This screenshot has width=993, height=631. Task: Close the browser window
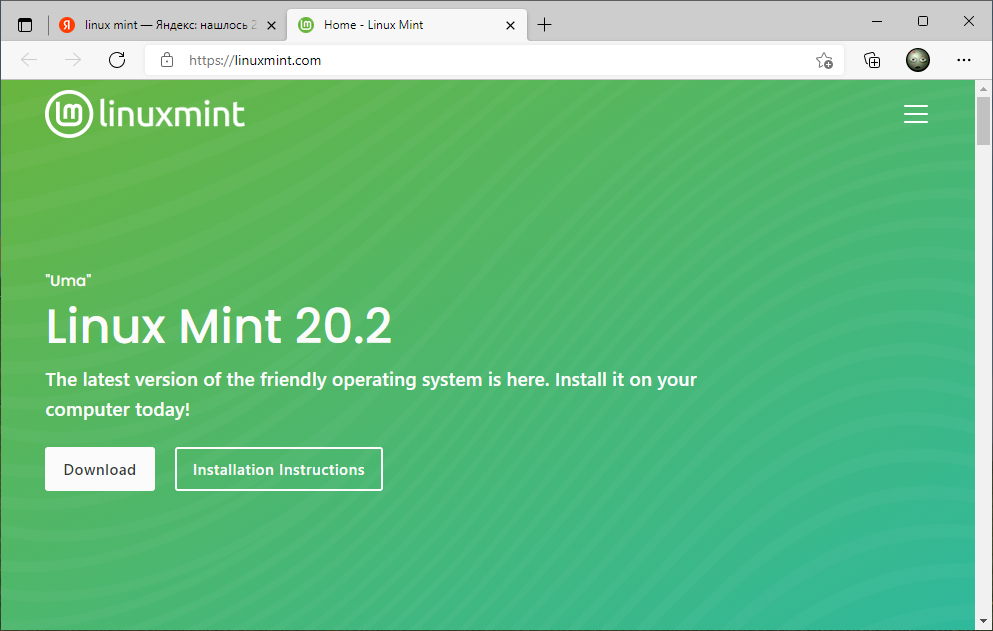(968, 22)
